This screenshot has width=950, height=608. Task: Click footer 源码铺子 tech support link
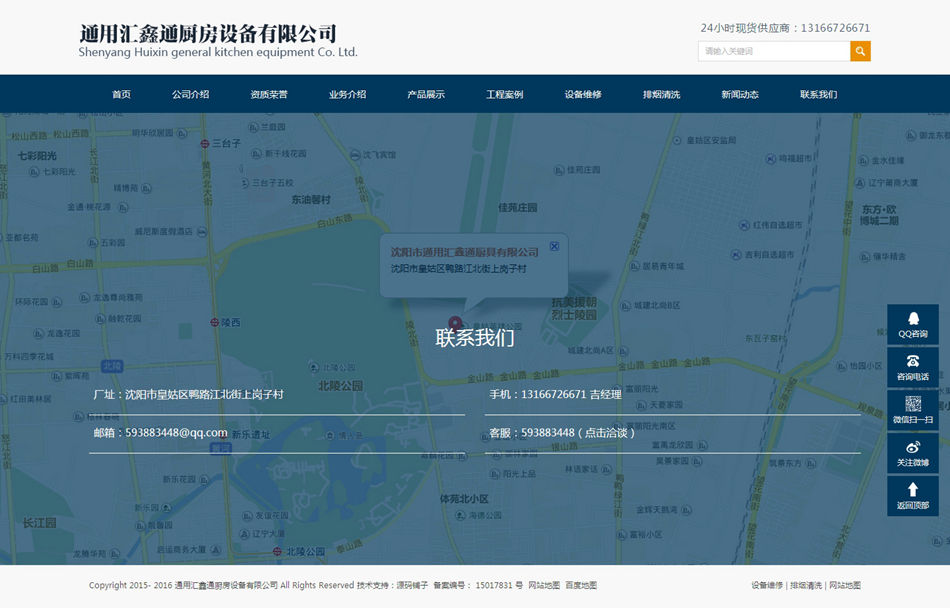pyautogui.click(x=412, y=585)
